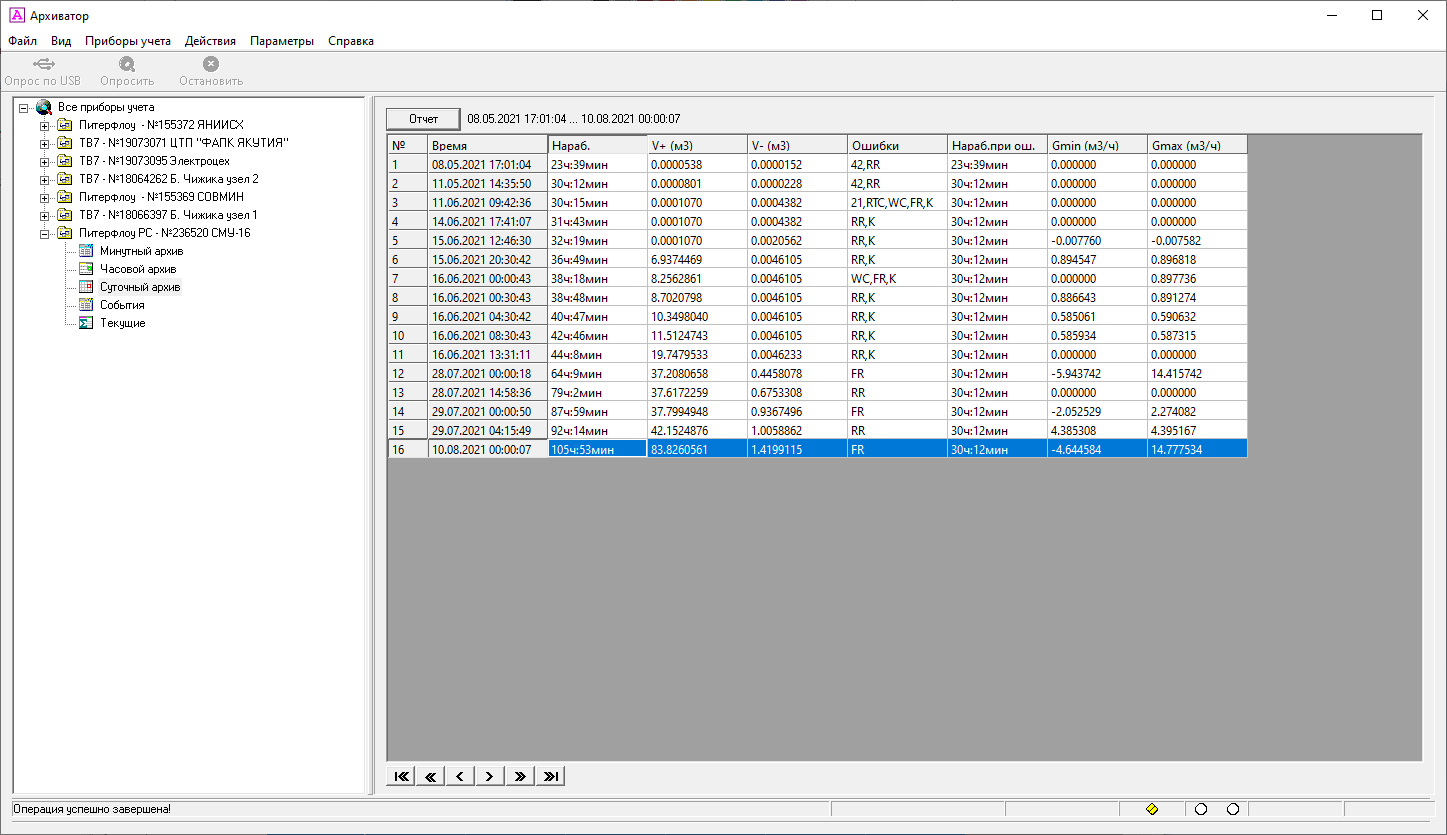Click the Часовой архив icon

(86, 269)
